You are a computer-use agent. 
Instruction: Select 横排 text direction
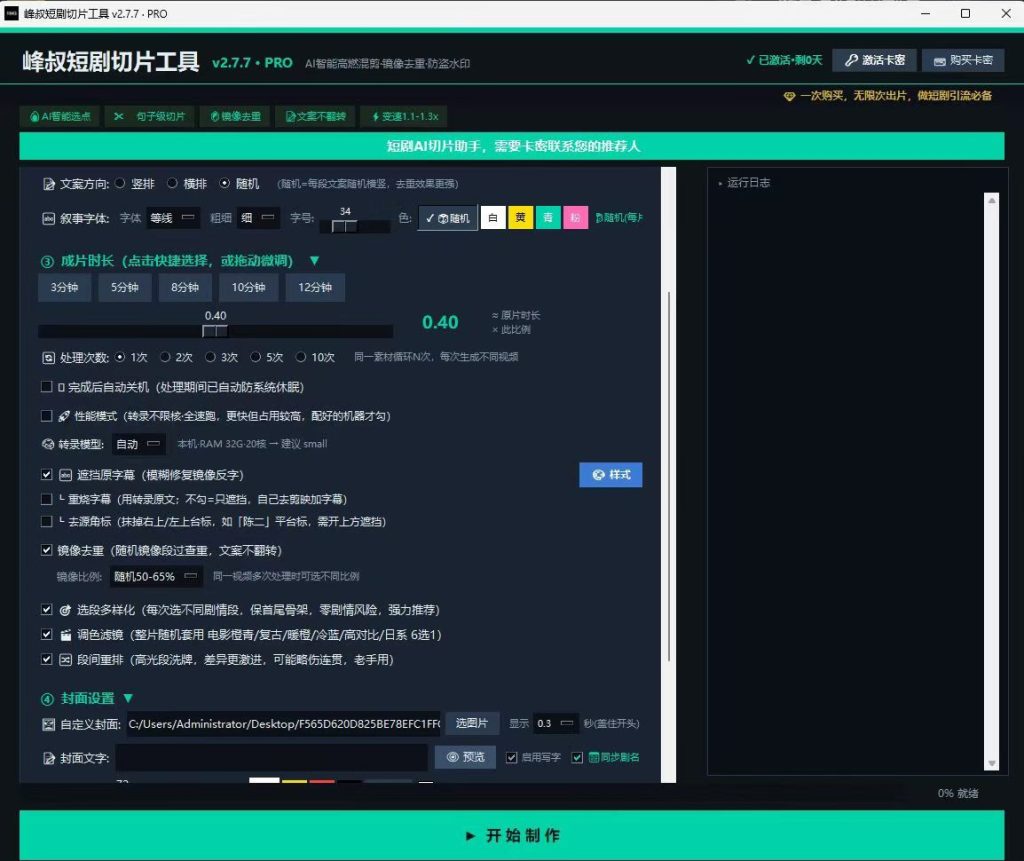coord(172,184)
